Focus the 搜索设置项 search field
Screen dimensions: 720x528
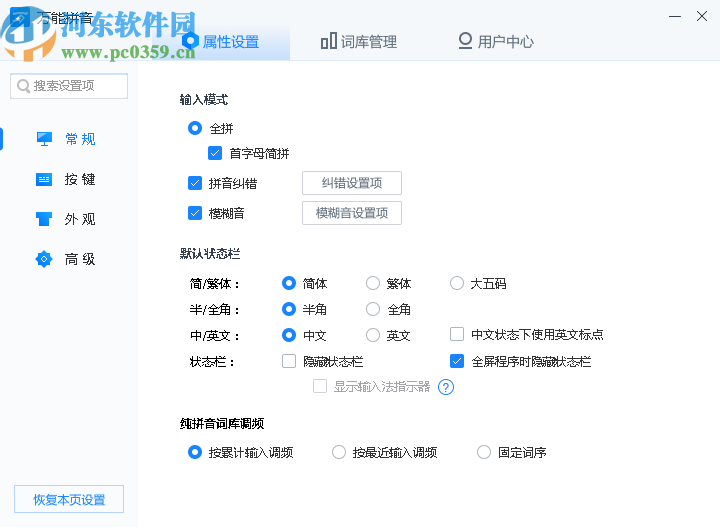[x=69, y=86]
